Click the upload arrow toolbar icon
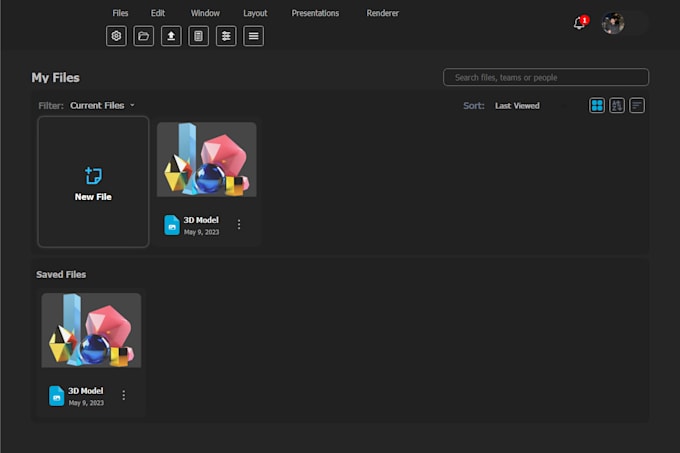This screenshot has width=680, height=453. click(x=171, y=36)
